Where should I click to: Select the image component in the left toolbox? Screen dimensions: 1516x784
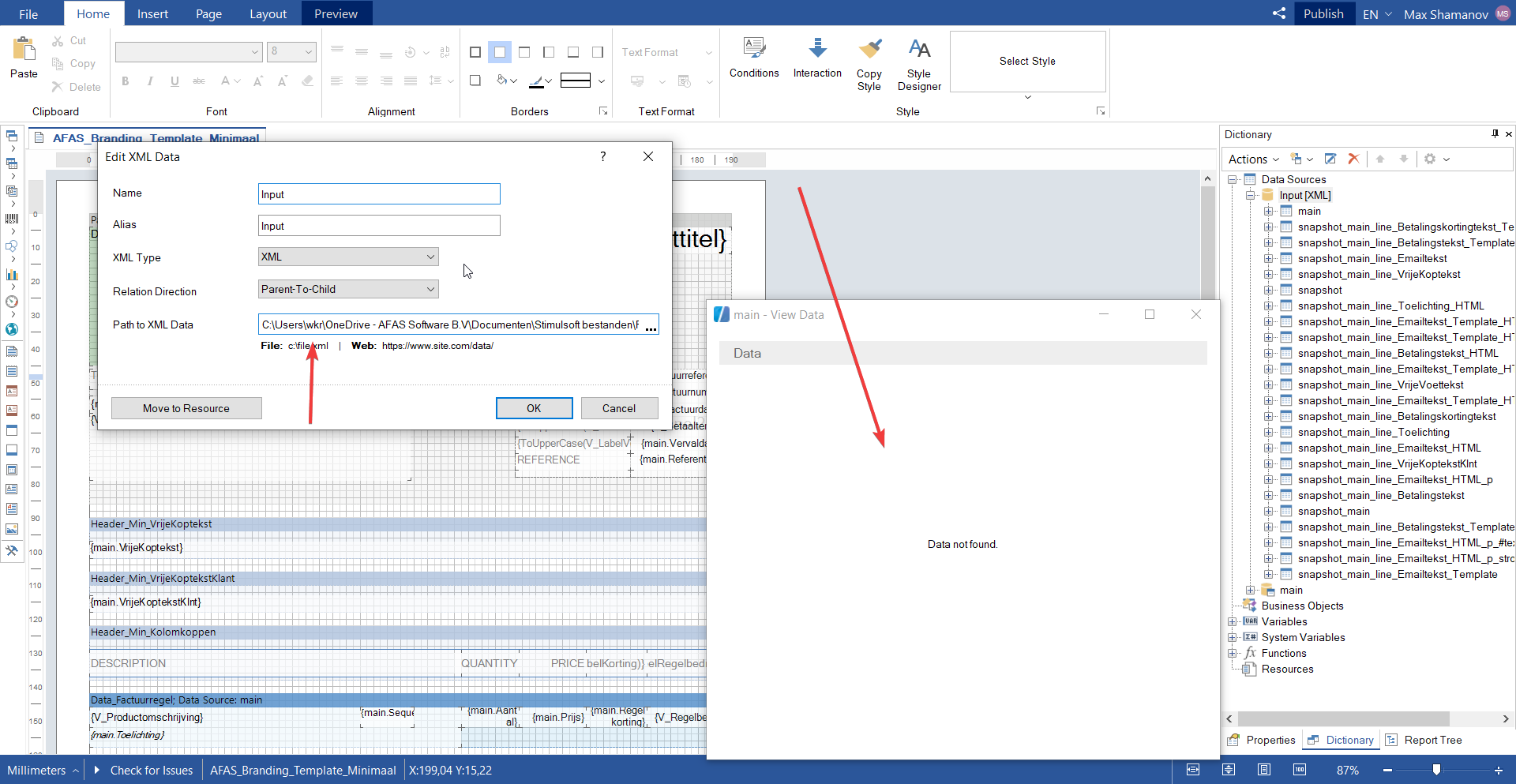coord(12,529)
